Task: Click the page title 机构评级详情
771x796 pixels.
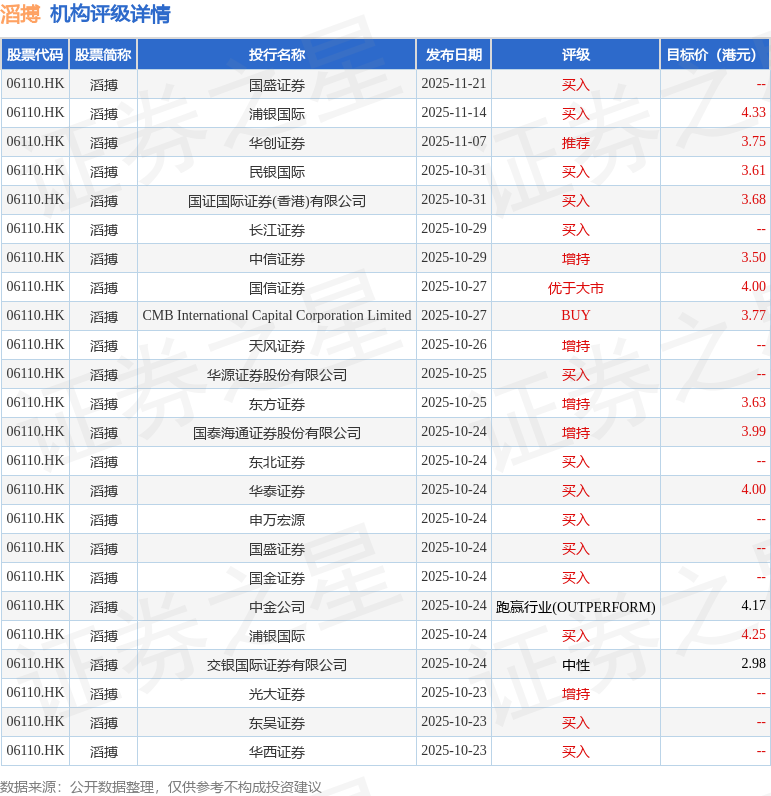Action: [x=110, y=14]
